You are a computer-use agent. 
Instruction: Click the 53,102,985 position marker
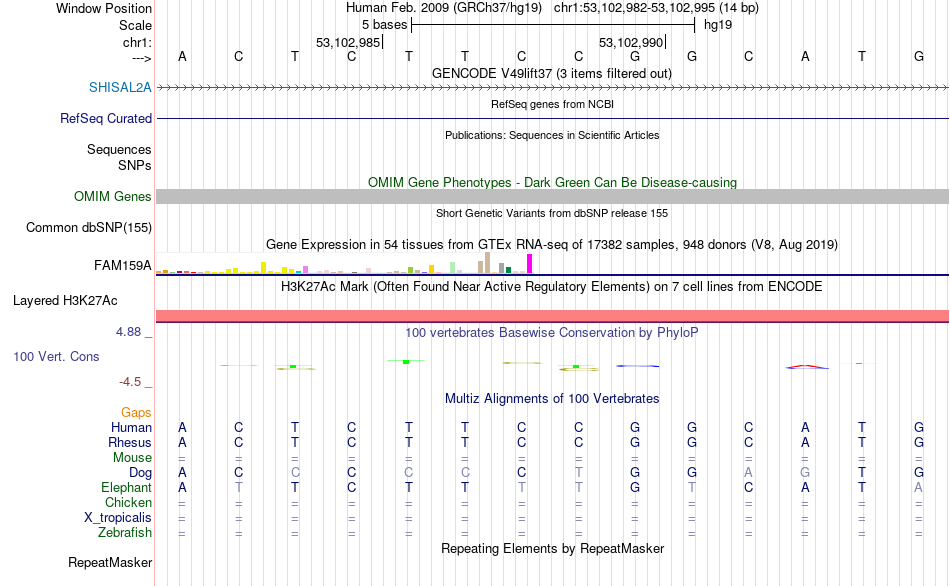(348, 42)
